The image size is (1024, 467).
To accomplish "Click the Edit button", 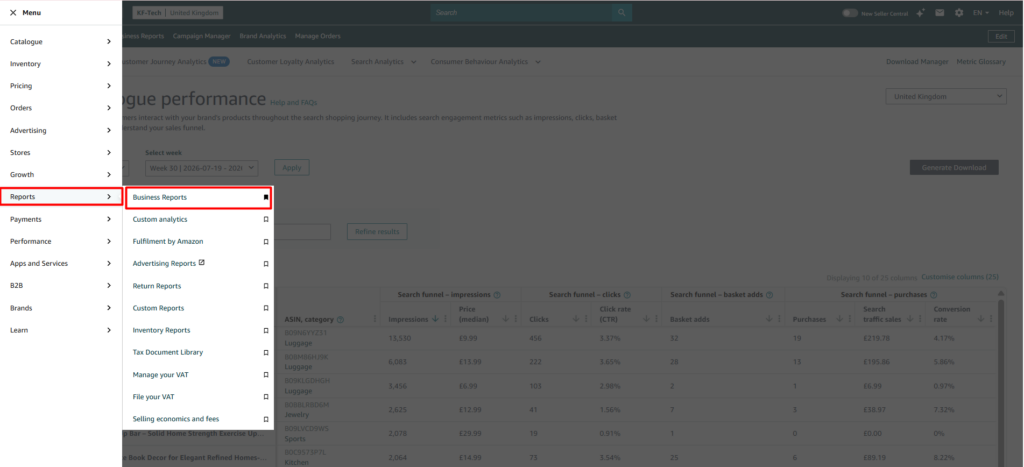I will pyautogui.click(x=1001, y=37).
